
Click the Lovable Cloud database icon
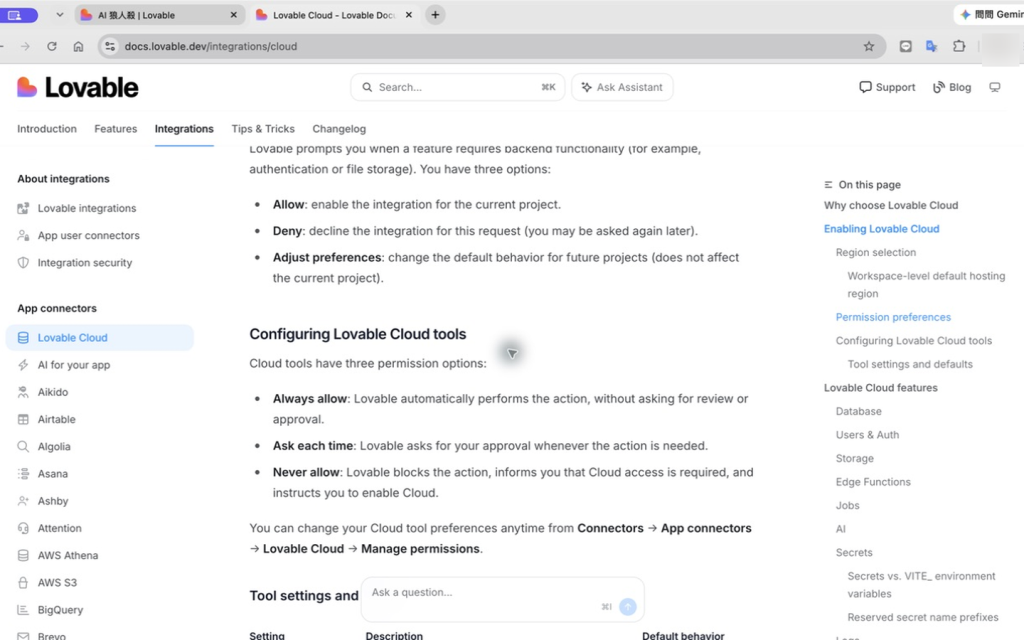click(23, 338)
